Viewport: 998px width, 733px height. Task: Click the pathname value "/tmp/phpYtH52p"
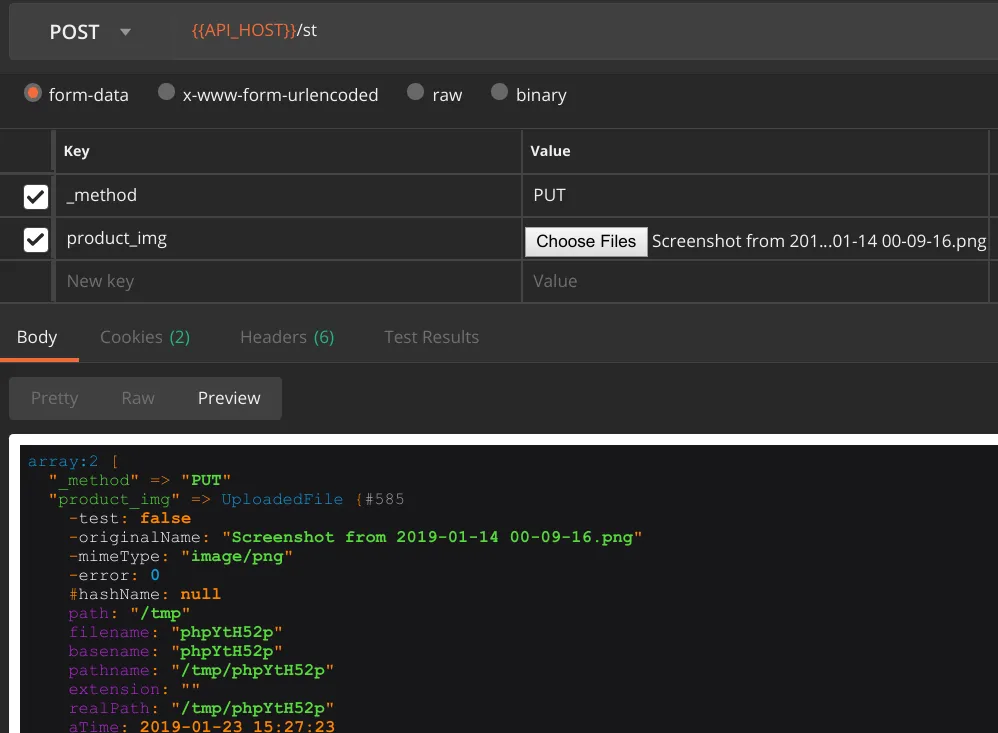[252, 671]
